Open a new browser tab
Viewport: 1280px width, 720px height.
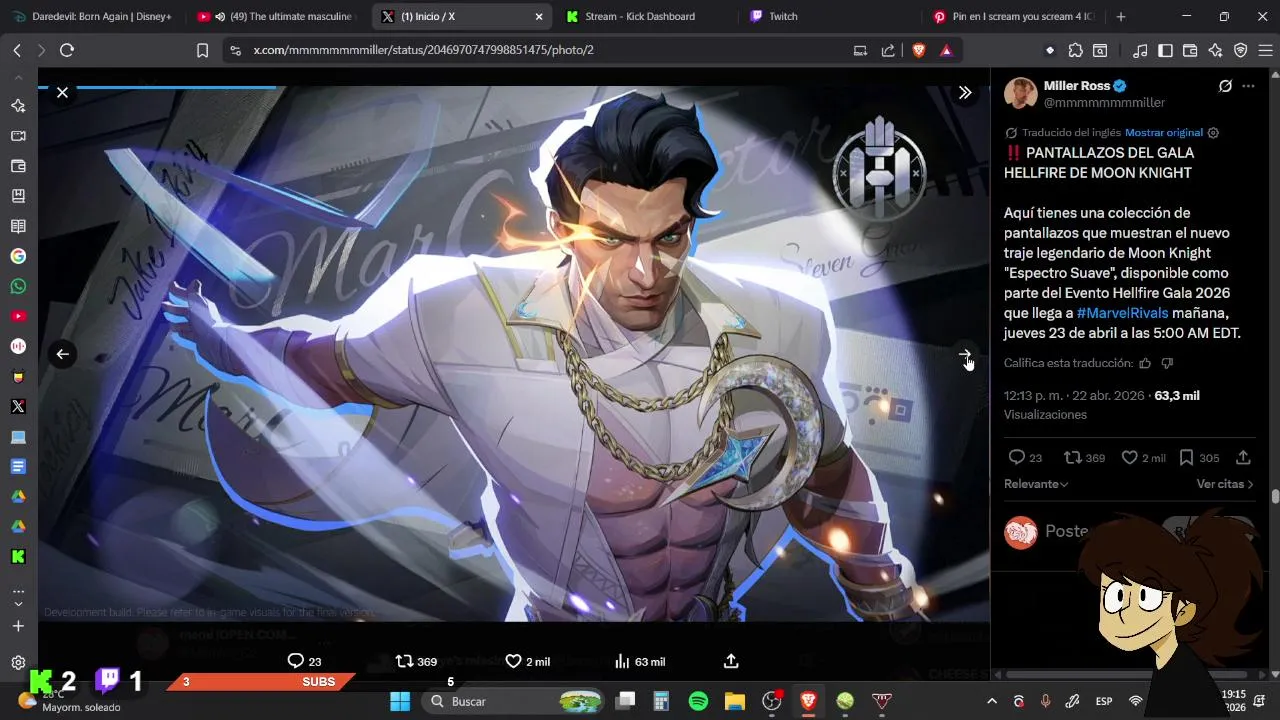1120,16
